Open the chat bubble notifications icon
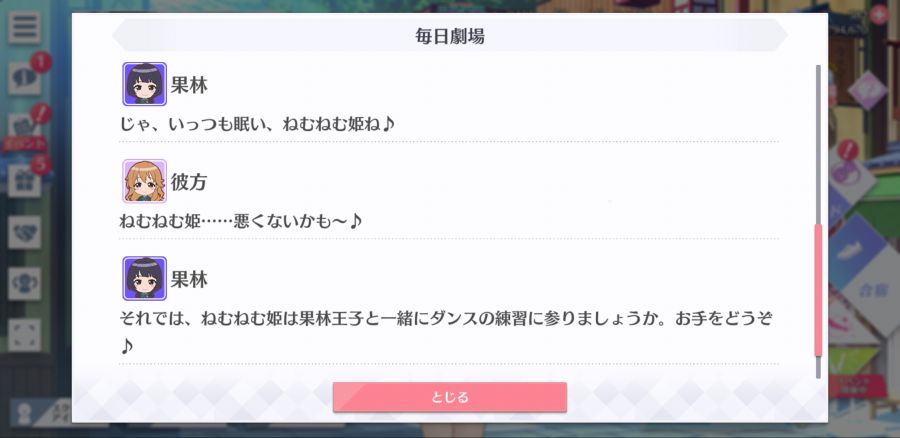 pyautogui.click(x=24, y=79)
